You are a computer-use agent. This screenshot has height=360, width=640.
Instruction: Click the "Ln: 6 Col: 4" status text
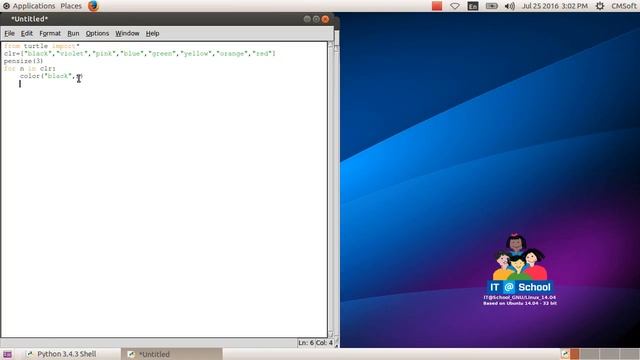click(x=316, y=343)
